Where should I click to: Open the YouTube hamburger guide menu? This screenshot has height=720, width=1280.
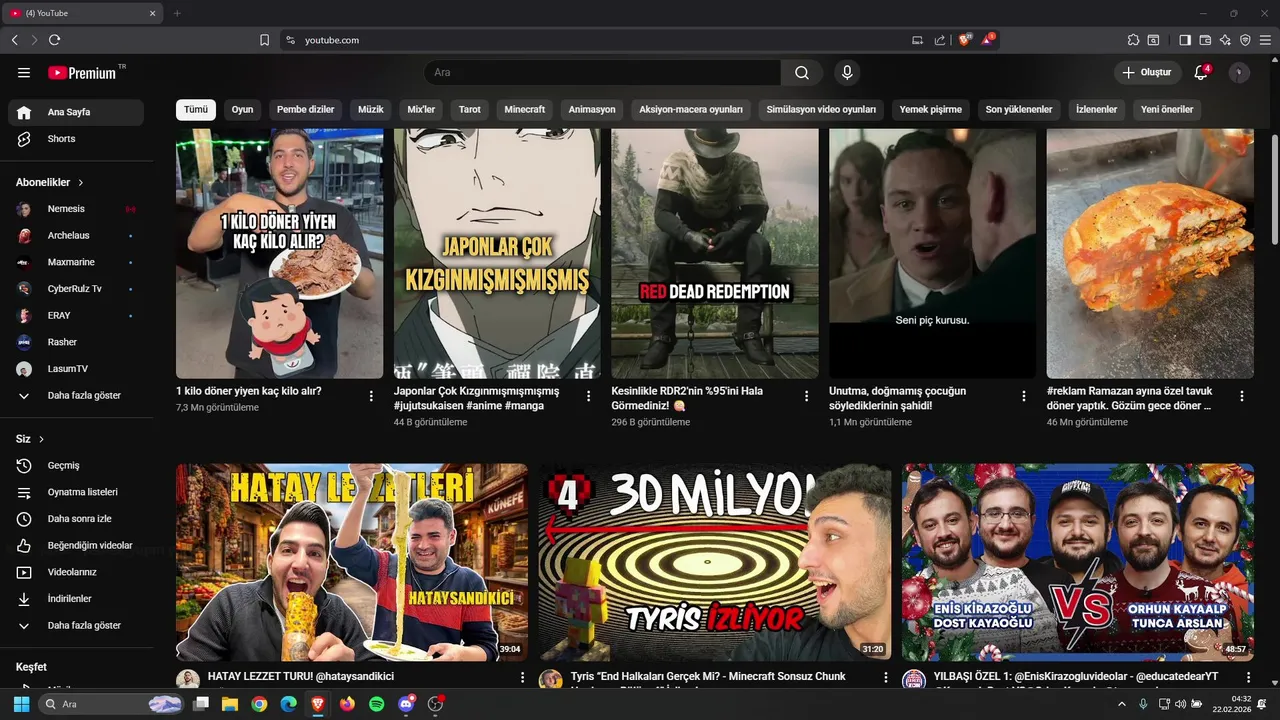tap(24, 73)
